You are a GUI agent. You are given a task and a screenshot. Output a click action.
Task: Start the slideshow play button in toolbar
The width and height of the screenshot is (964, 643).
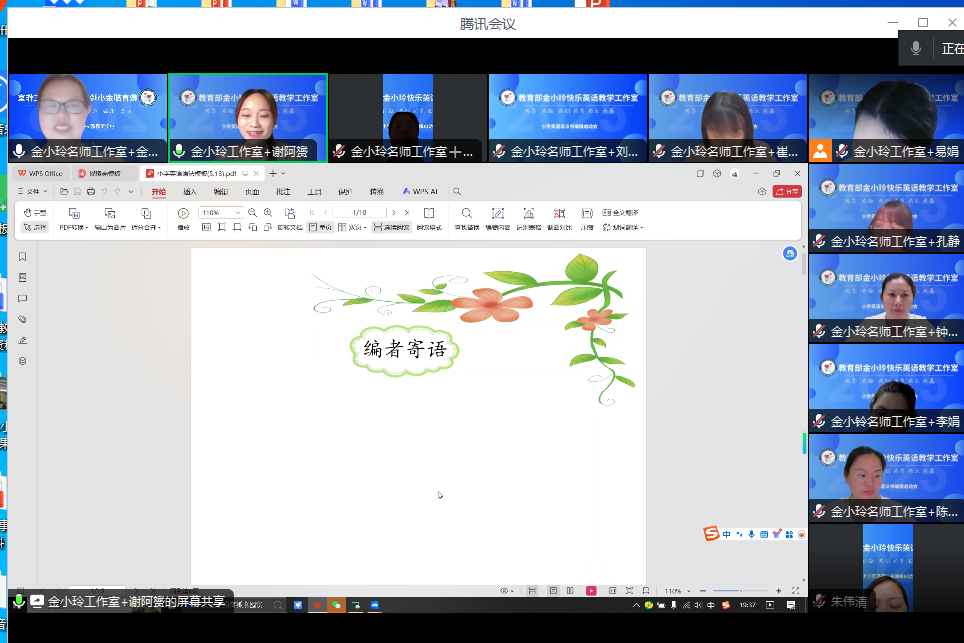pyautogui.click(x=183, y=213)
